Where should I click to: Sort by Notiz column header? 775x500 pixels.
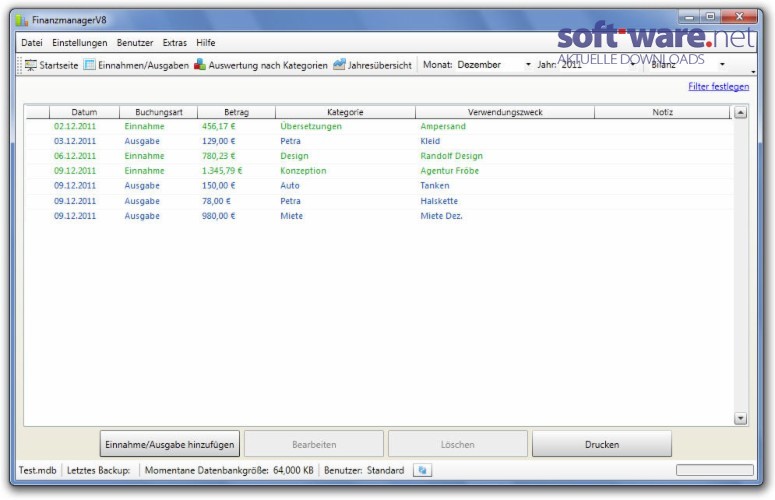coord(662,112)
